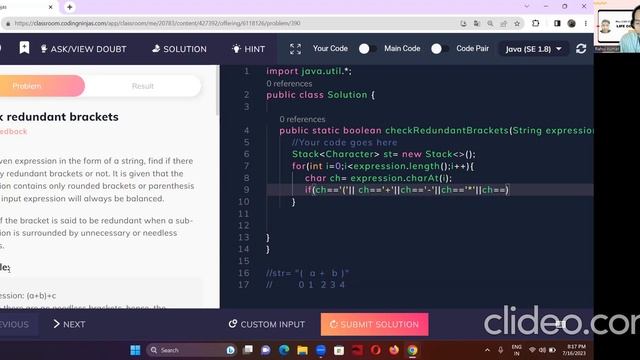Click the Stack<Character> declaration on line 6
This screenshot has height=360, width=640.
(x=384, y=154)
